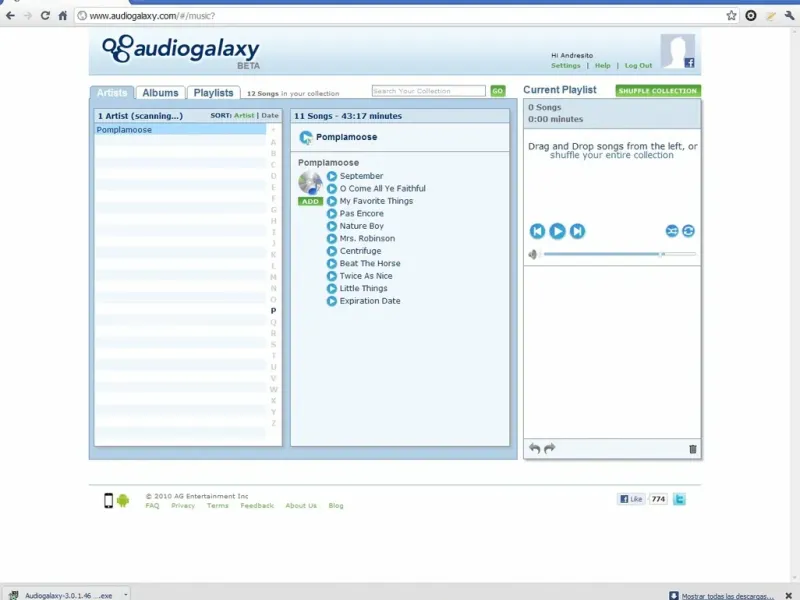
Task: Play the Centrifuge track
Action: tap(332, 251)
